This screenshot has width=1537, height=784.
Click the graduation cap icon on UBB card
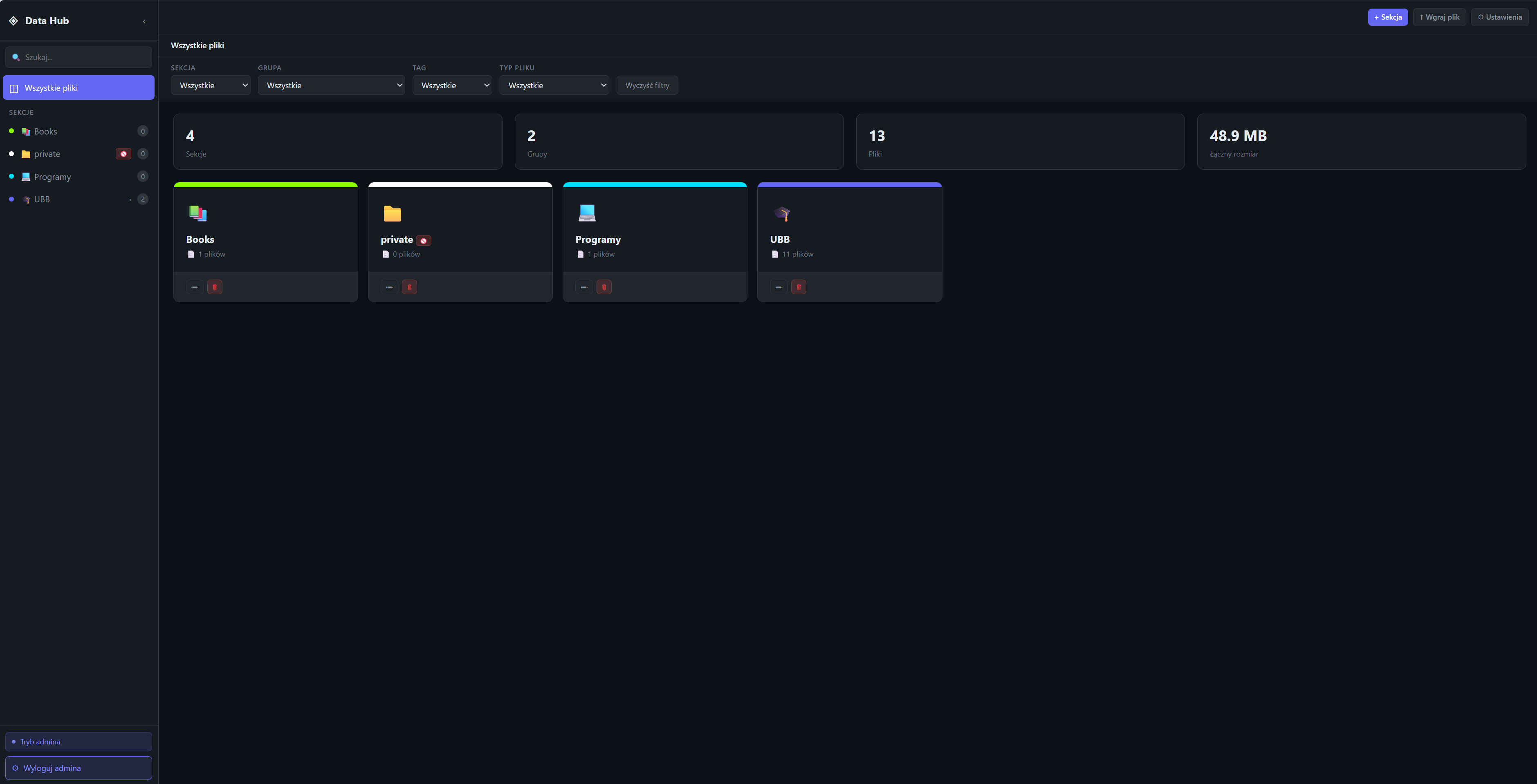(x=782, y=213)
